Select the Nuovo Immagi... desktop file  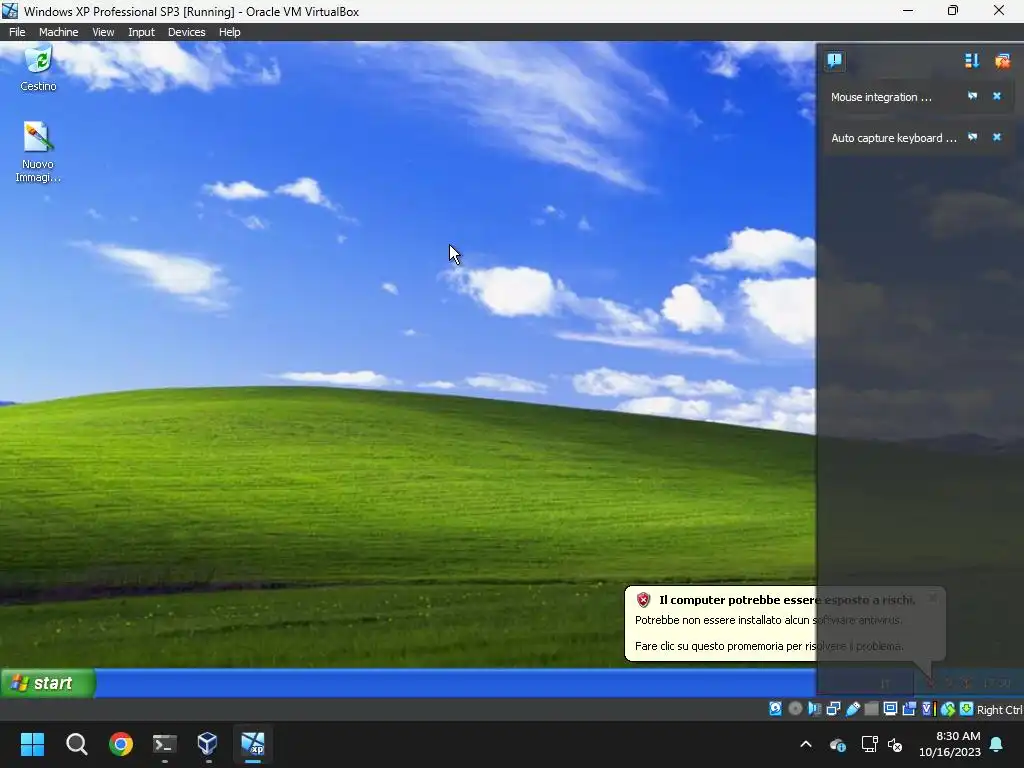(38, 152)
